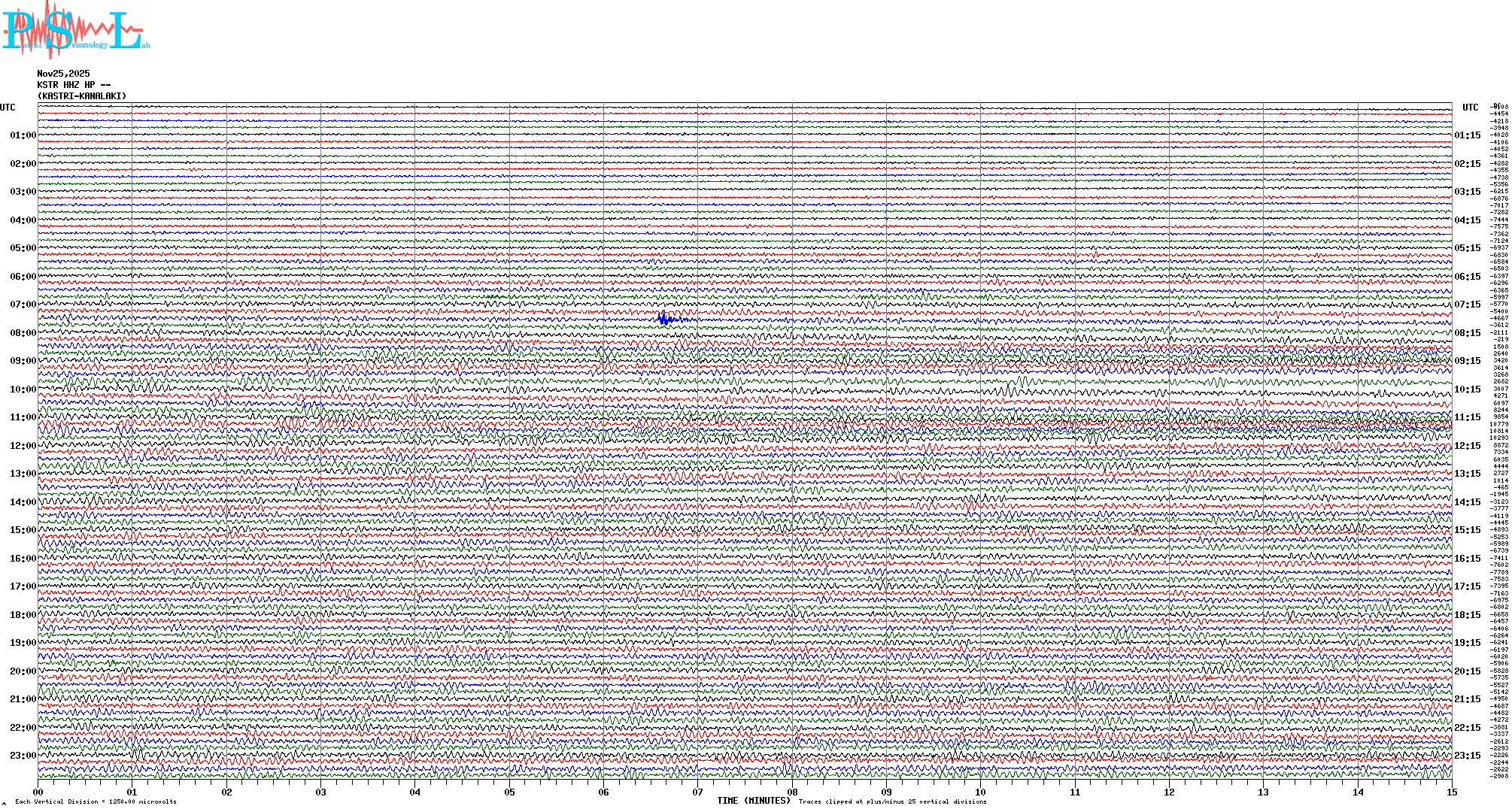Click the left UTC axis label

pyautogui.click(x=8, y=108)
